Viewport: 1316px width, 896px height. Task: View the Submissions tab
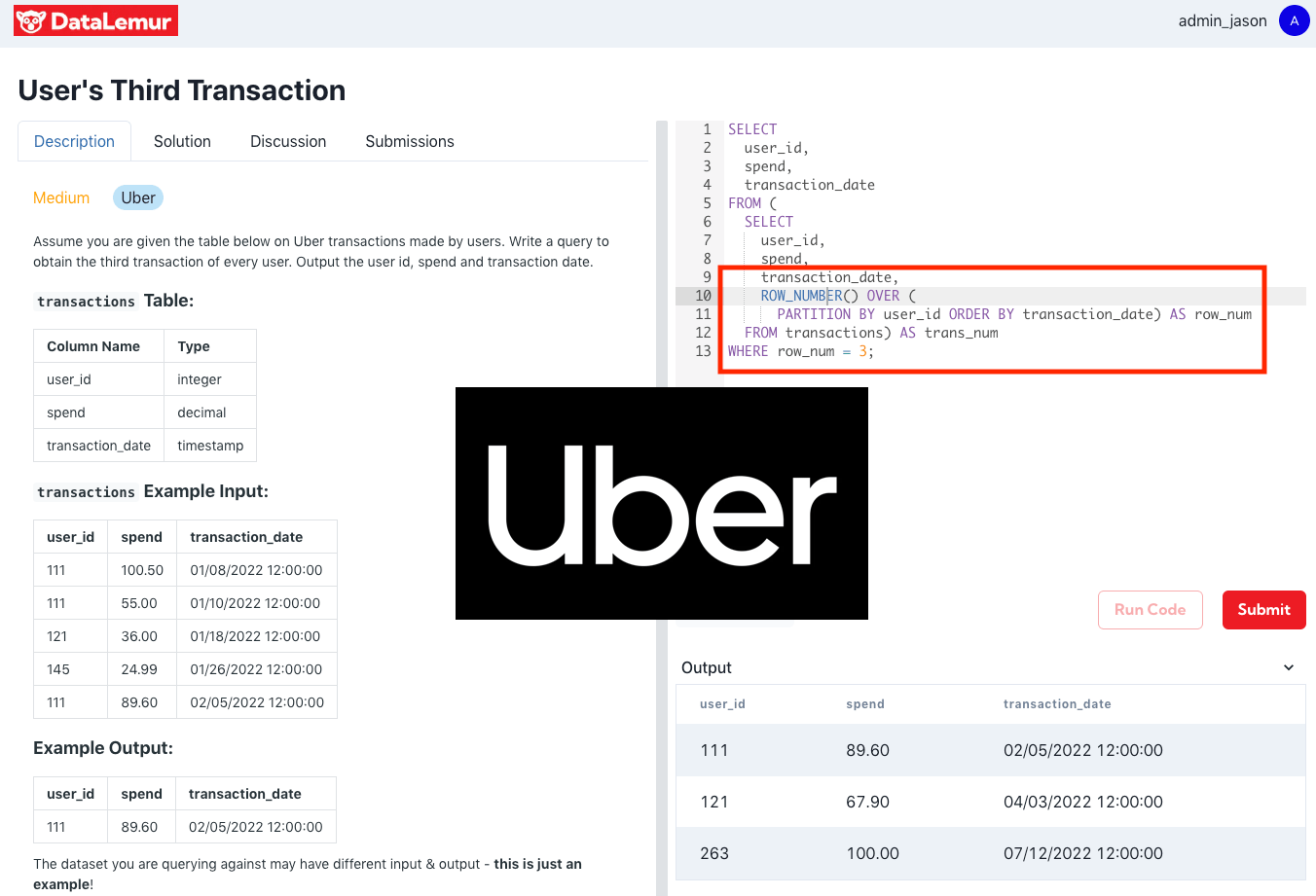point(409,141)
